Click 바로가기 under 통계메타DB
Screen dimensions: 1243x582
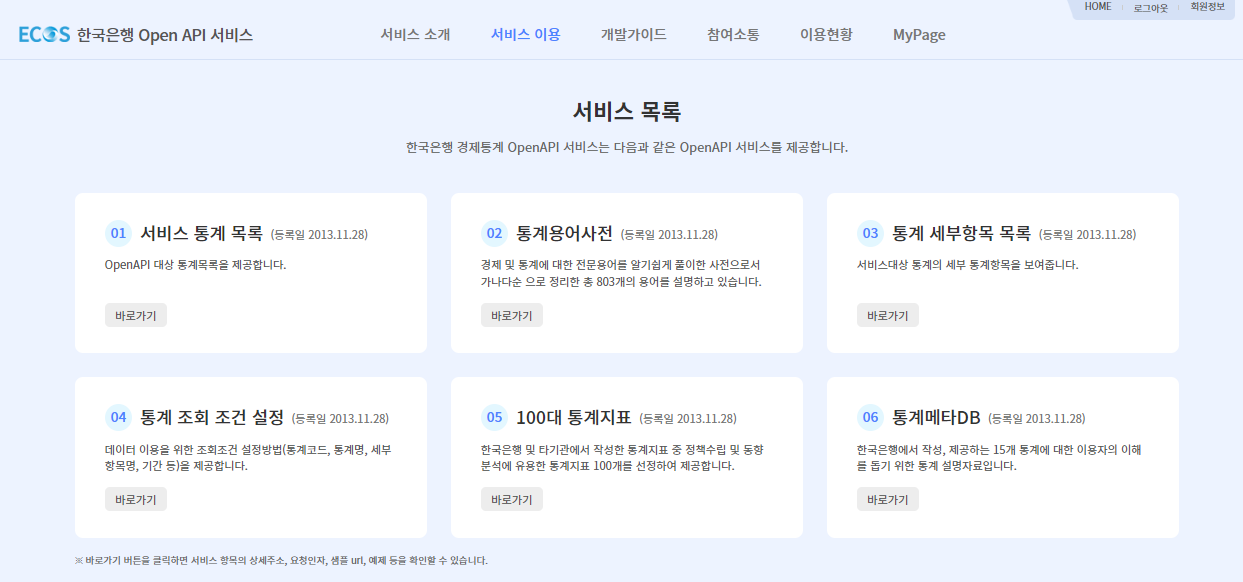coord(888,499)
